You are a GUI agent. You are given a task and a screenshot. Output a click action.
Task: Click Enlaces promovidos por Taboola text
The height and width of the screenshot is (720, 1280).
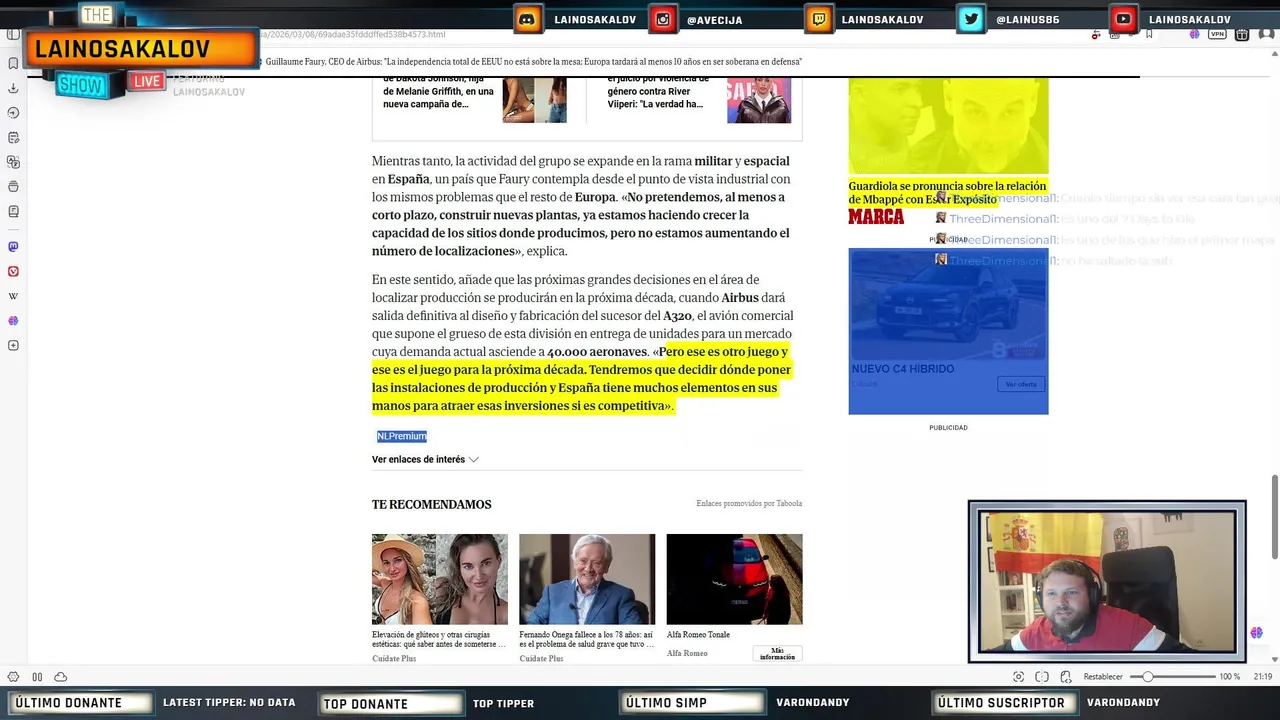point(749,503)
